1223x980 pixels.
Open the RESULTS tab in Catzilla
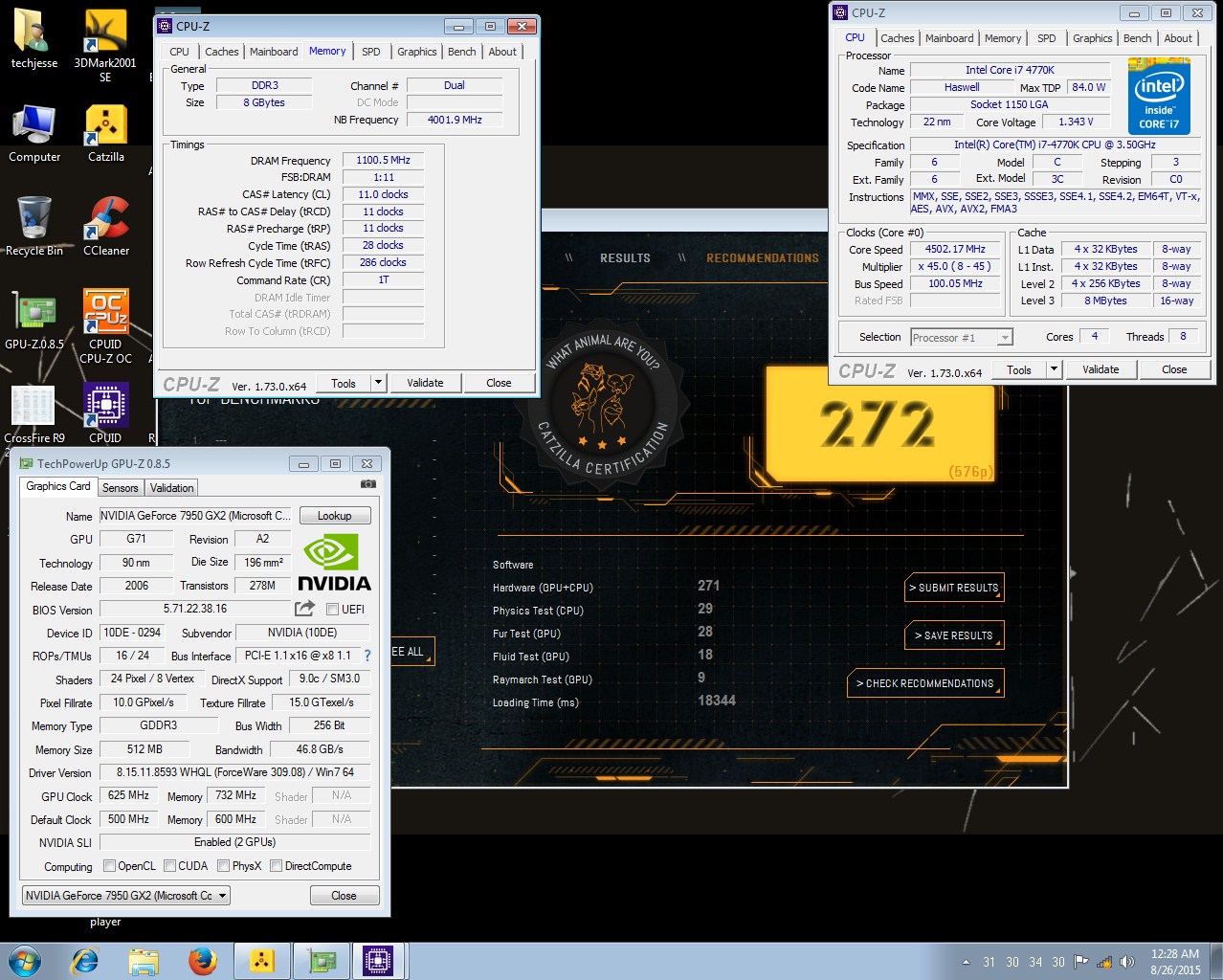[x=625, y=258]
